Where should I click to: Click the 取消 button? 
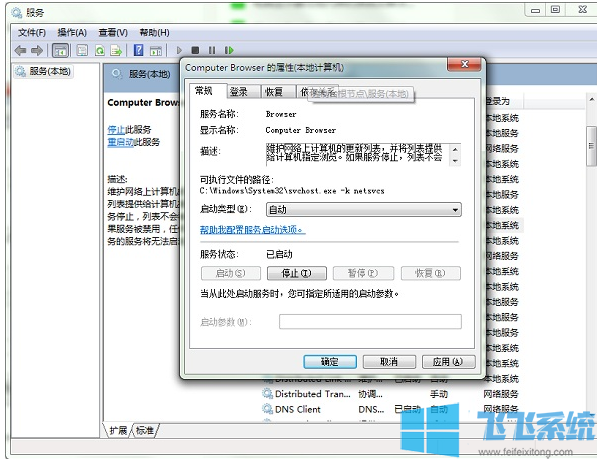click(x=389, y=362)
